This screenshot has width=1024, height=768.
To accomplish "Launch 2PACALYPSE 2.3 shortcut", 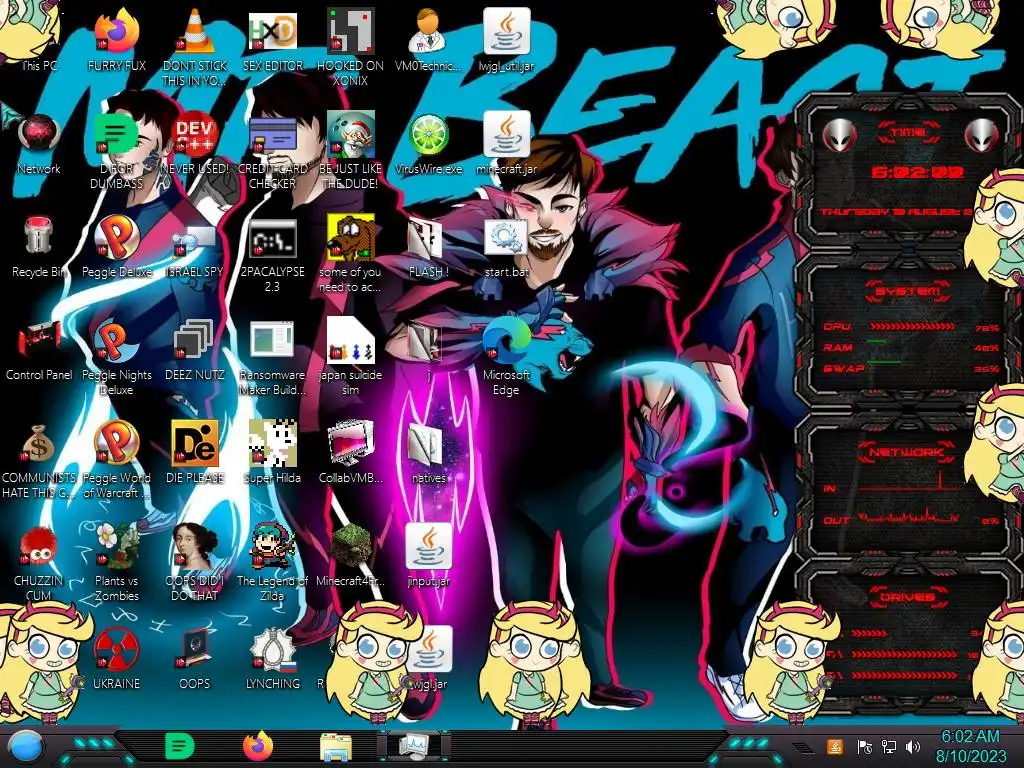I will [x=273, y=253].
